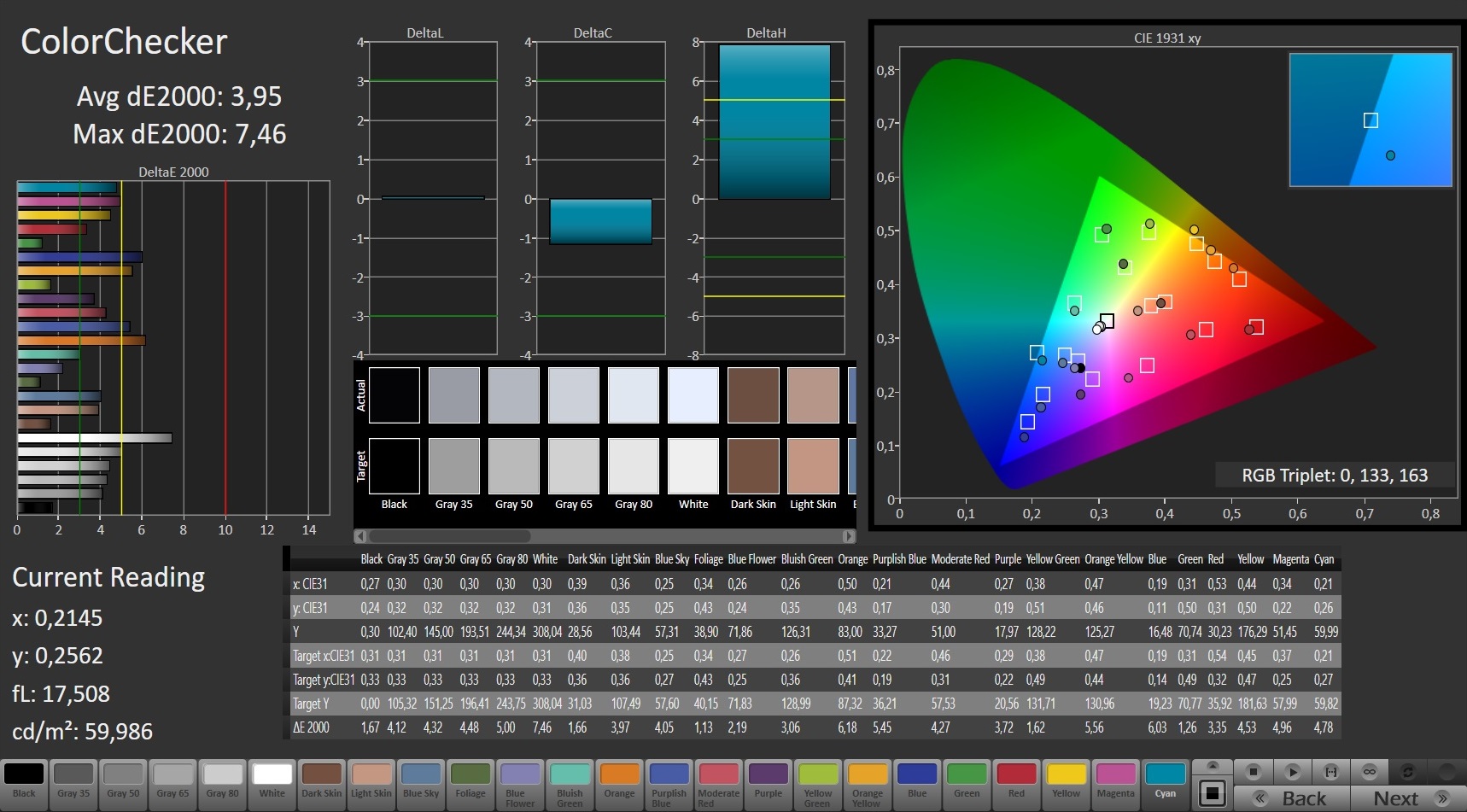Click the zoomed CIE inset in chart corner
This screenshot has width=1467, height=812.
pyautogui.click(x=1370, y=120)
